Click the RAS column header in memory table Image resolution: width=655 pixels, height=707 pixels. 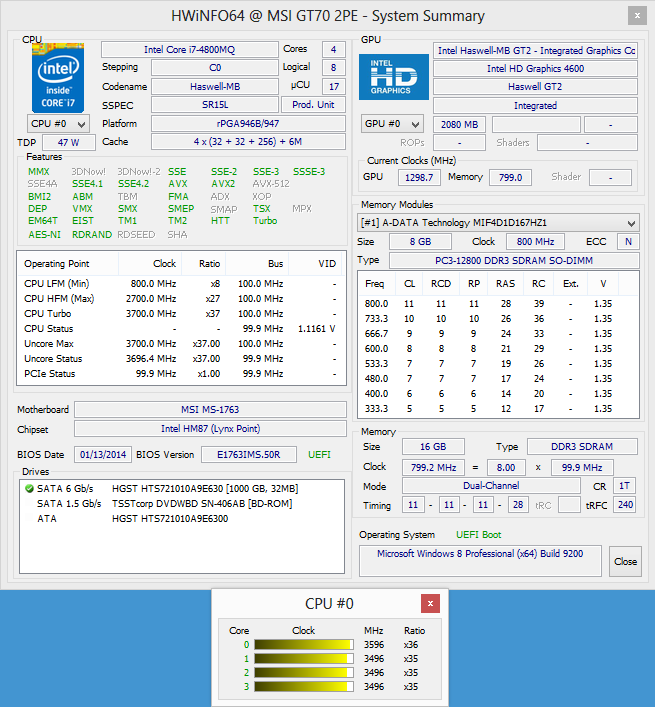(x=505, y=284)
